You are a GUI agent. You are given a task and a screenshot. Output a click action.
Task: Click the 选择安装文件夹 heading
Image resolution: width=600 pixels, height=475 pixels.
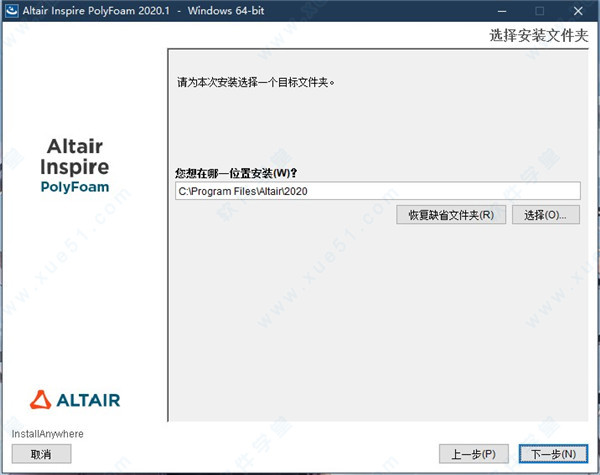[x=539, y=36]
